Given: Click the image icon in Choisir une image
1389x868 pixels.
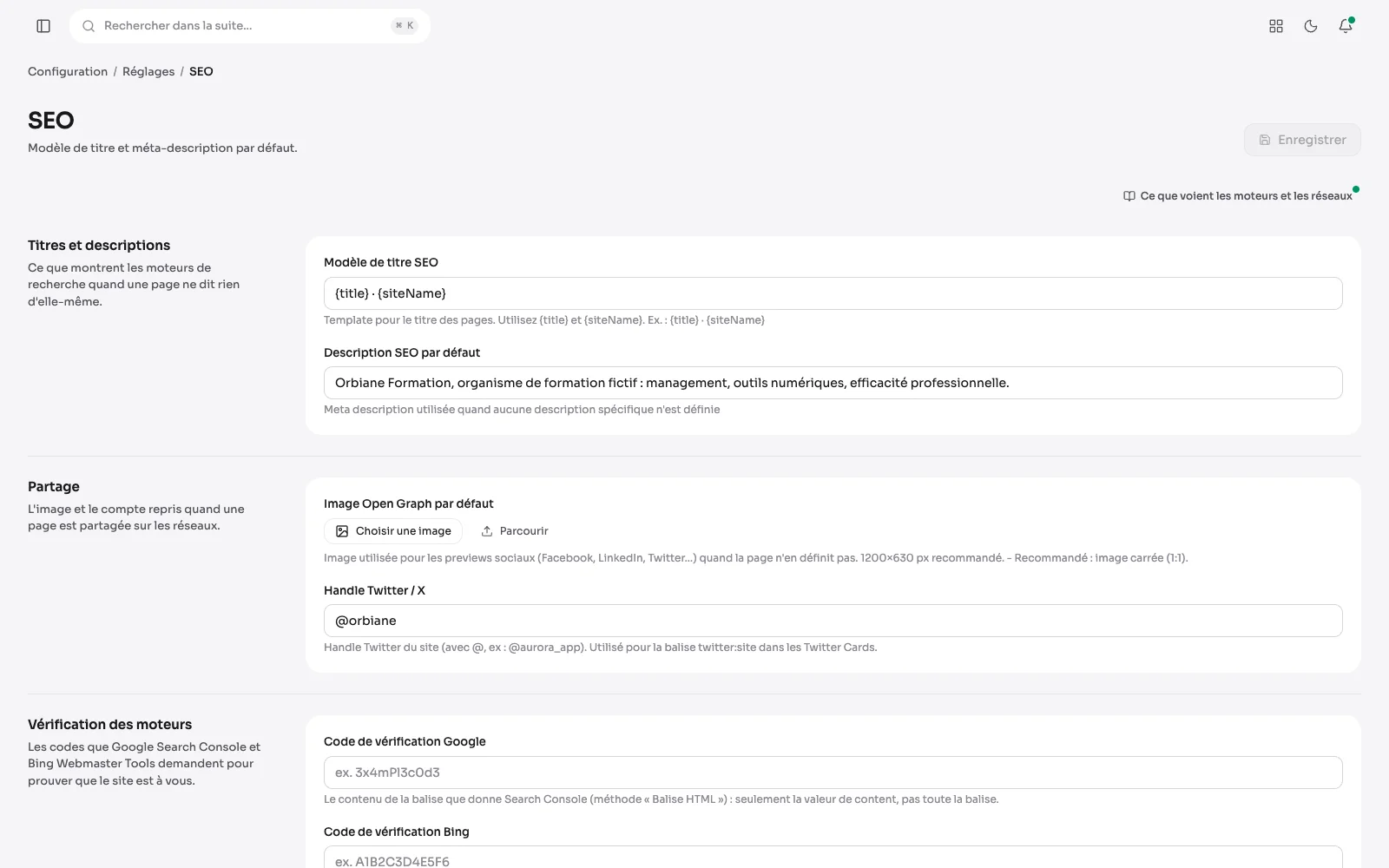Looking at the screenshot, I should tap(342, 531).
